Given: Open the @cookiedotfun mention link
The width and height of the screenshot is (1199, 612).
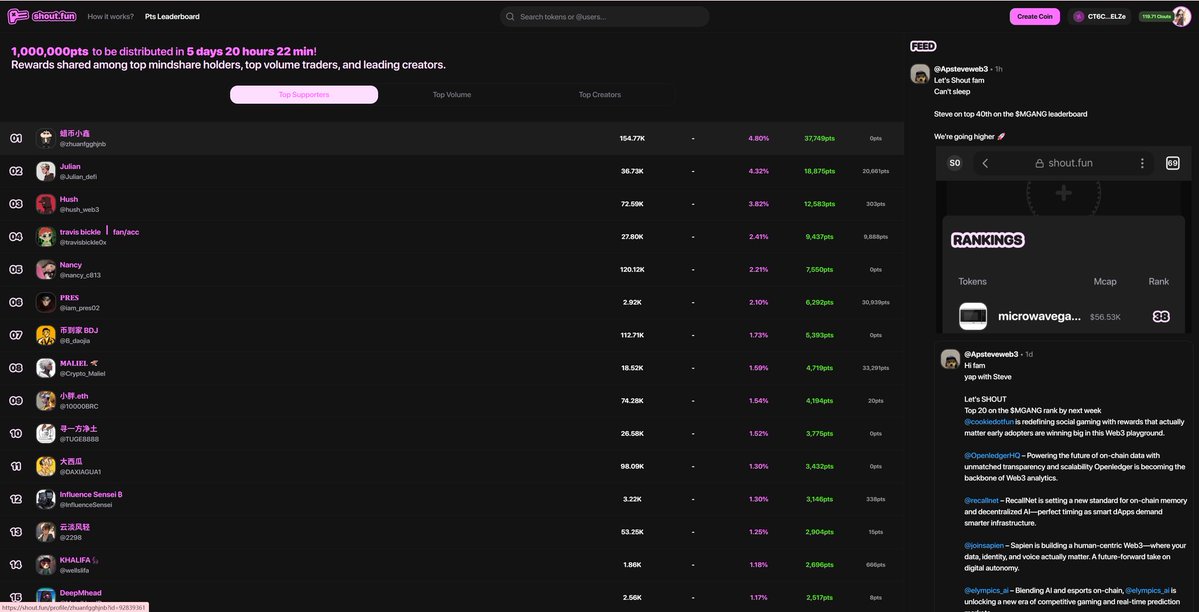Looking at the screenshot, I should [x=989, y=422].
